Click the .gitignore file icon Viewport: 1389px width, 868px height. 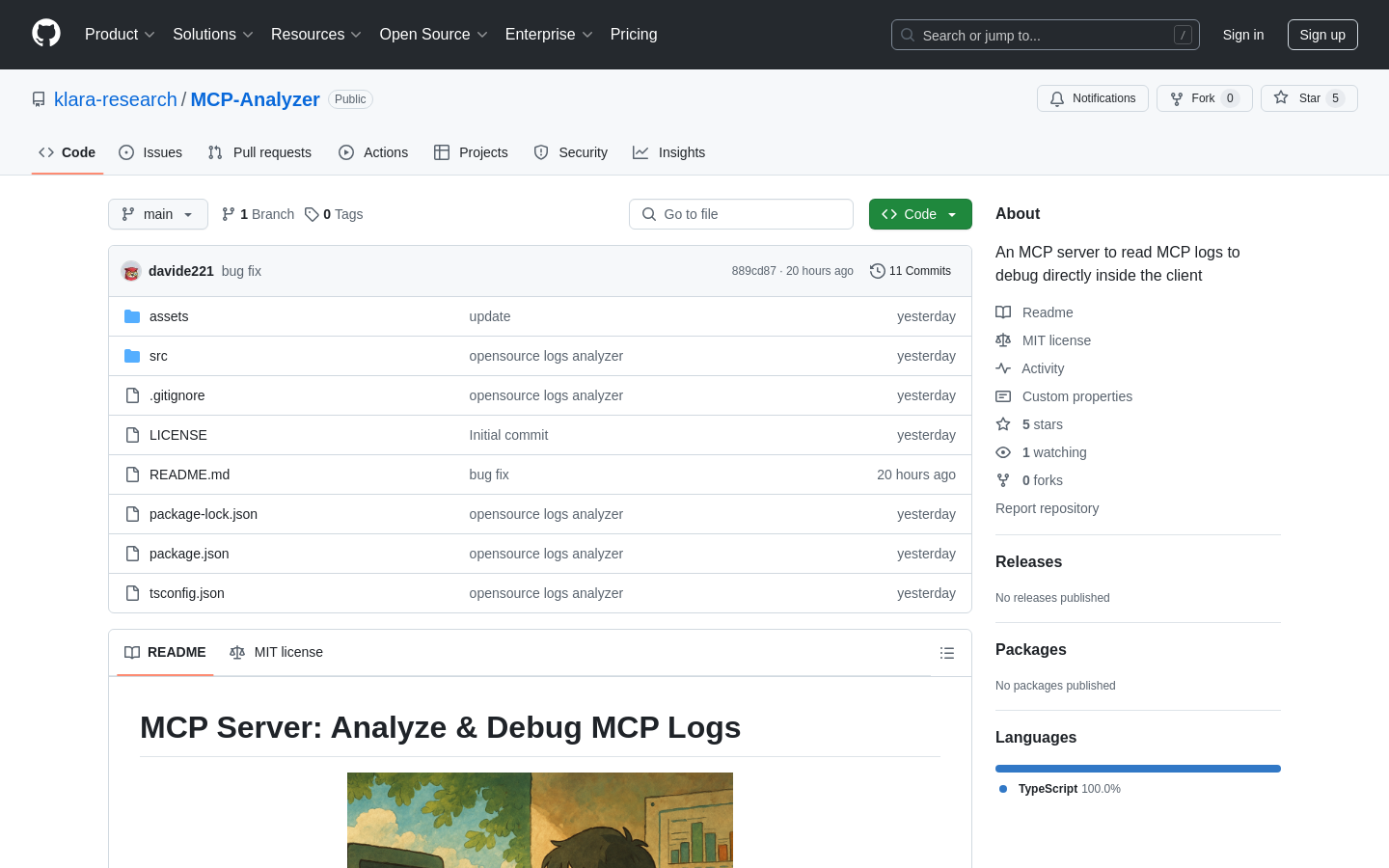(132, 395)
